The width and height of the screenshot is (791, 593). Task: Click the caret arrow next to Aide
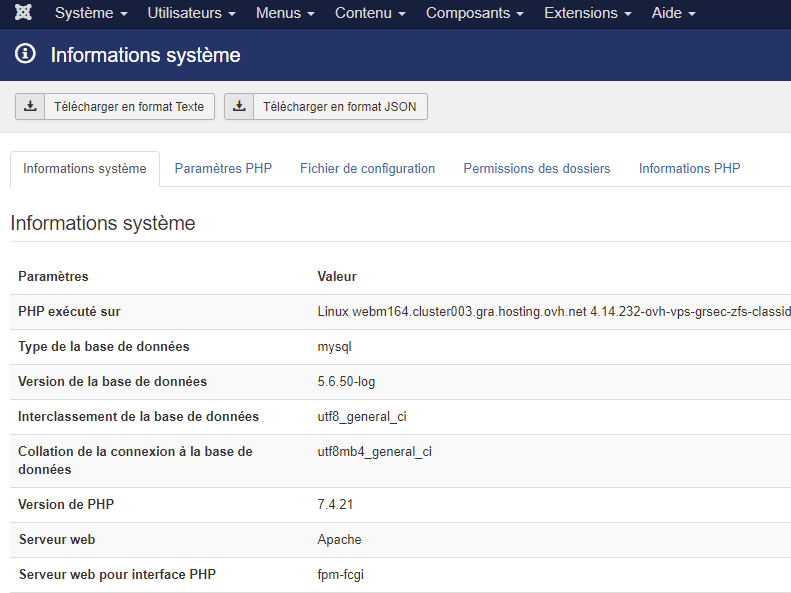pyautogui.click(x=692, y=14)
